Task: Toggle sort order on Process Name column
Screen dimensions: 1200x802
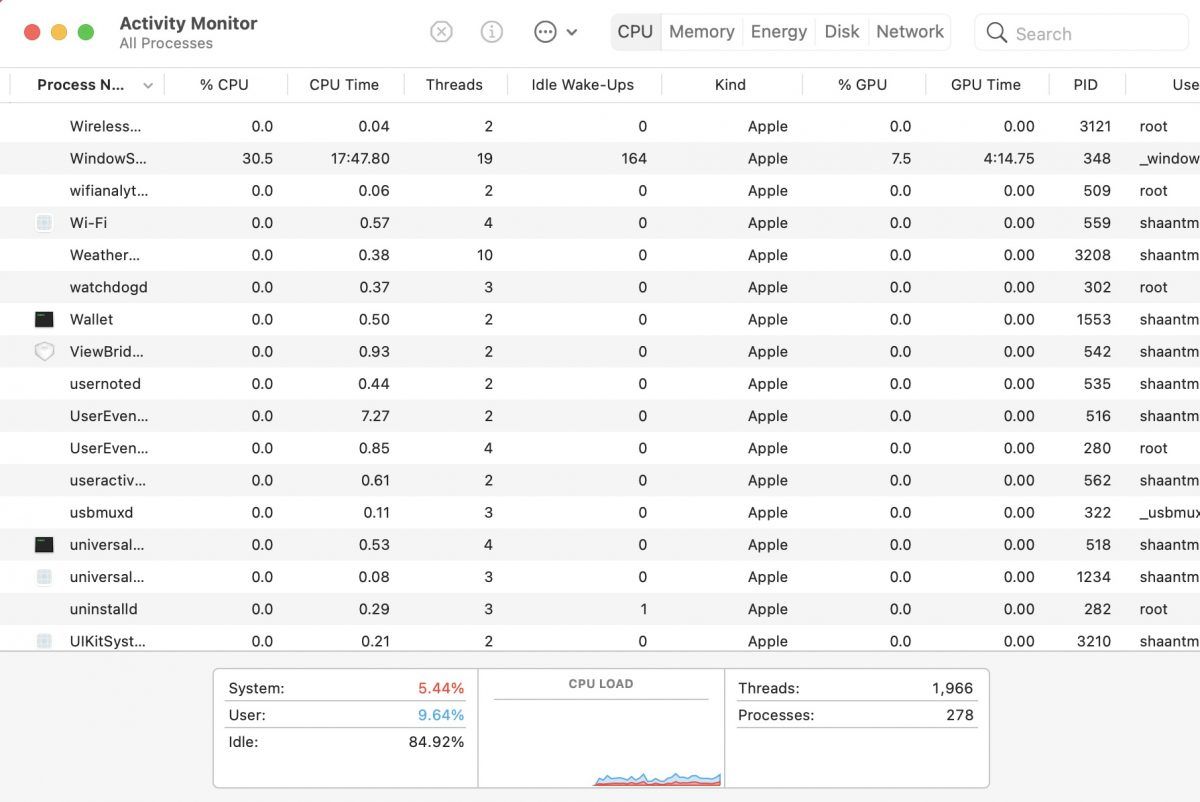Action: click(x=148, y=85)
